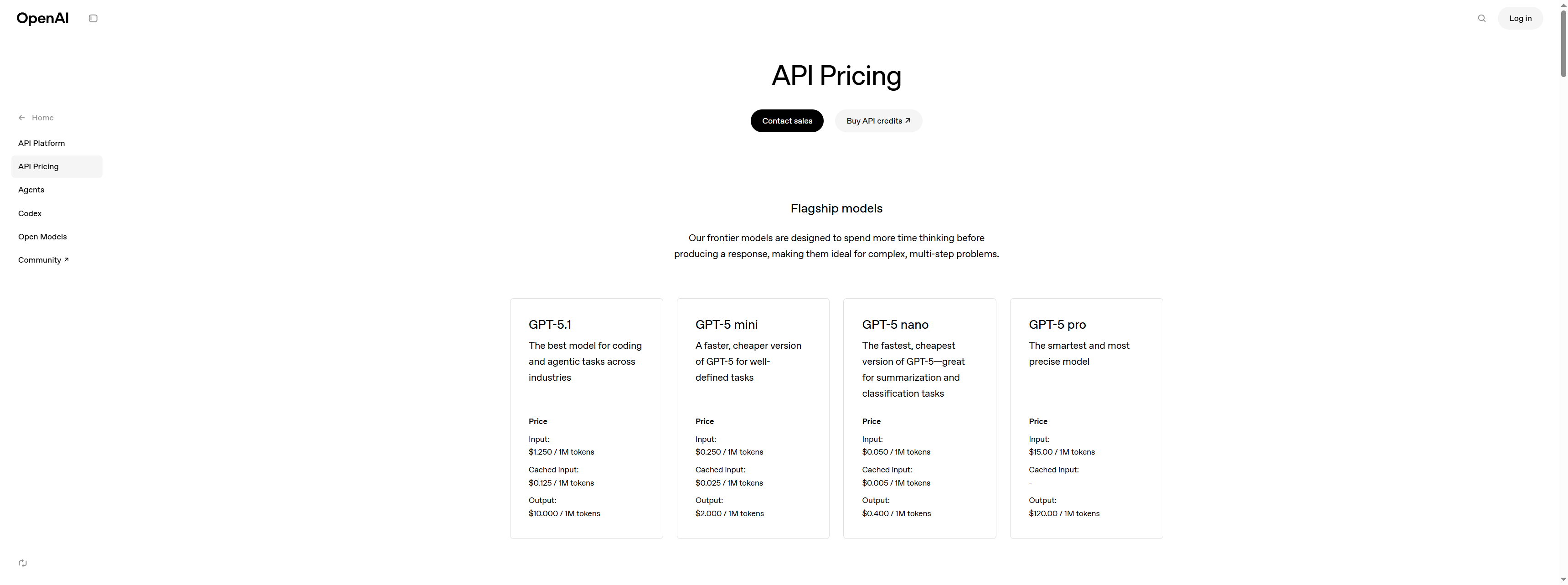The width and height of the screenshot is (1568, 585).
Task: Return to Home using the sidebar link
Action: point(42,117)
